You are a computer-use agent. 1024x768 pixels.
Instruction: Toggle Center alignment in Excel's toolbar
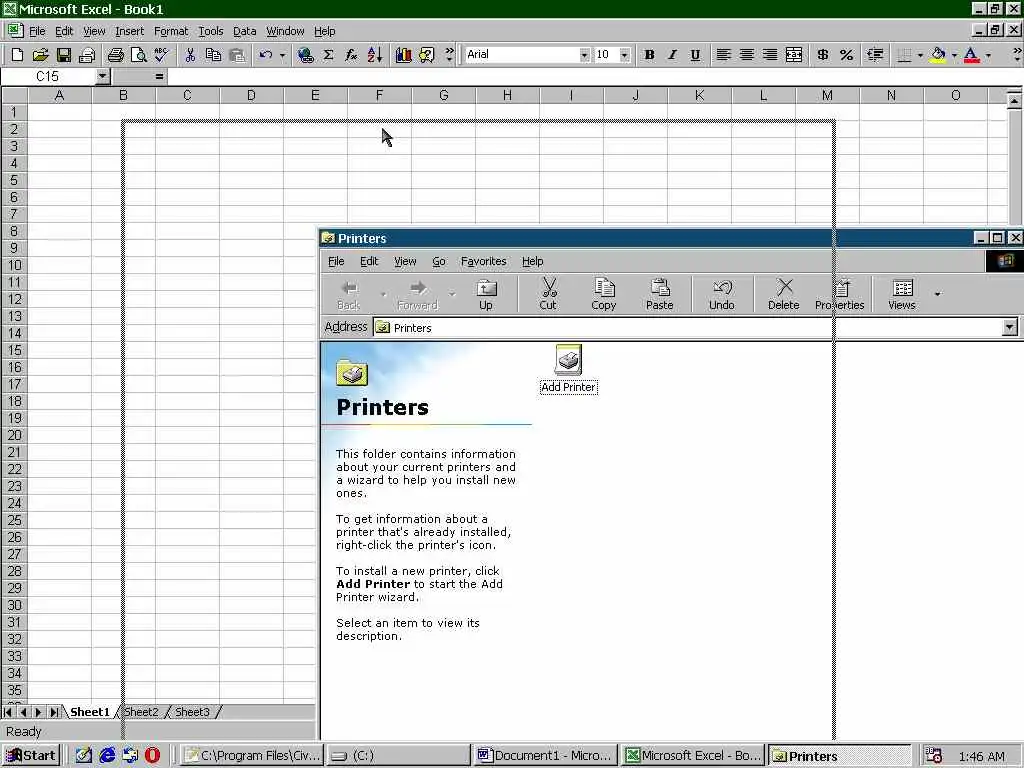pyautogui.click(x=747, y=55)
